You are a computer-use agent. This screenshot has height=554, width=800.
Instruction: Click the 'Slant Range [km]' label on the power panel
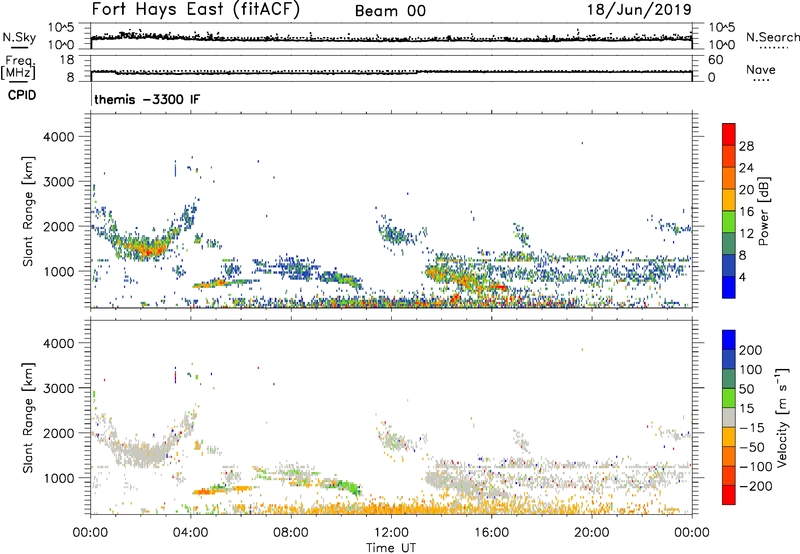click(x=28, y=211)
